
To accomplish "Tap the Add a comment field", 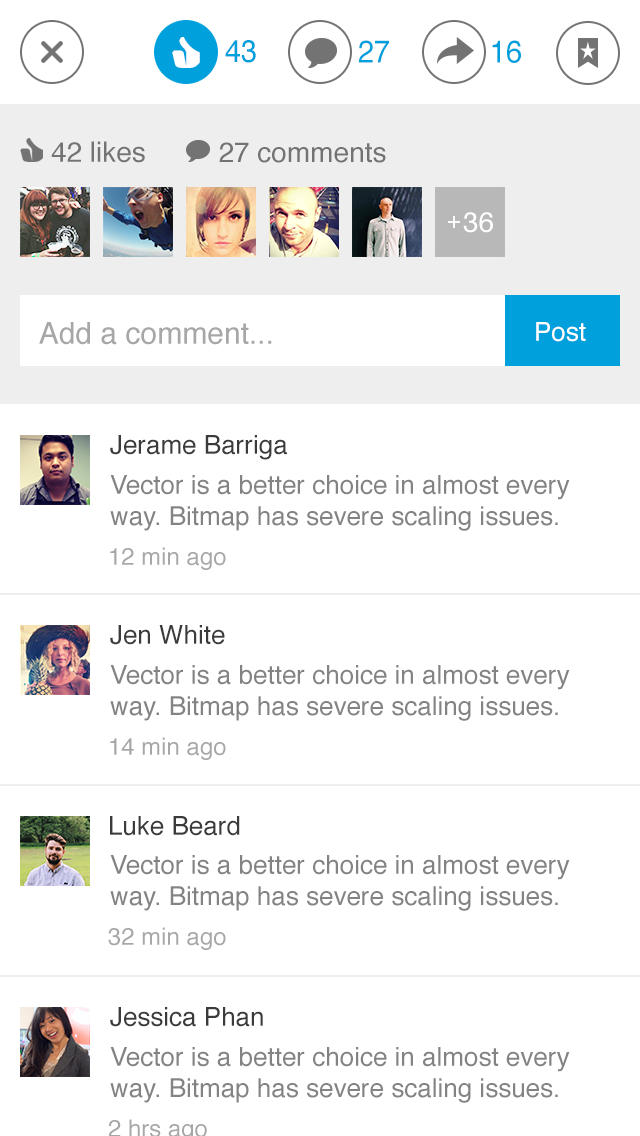I will [x=260, y=331].
